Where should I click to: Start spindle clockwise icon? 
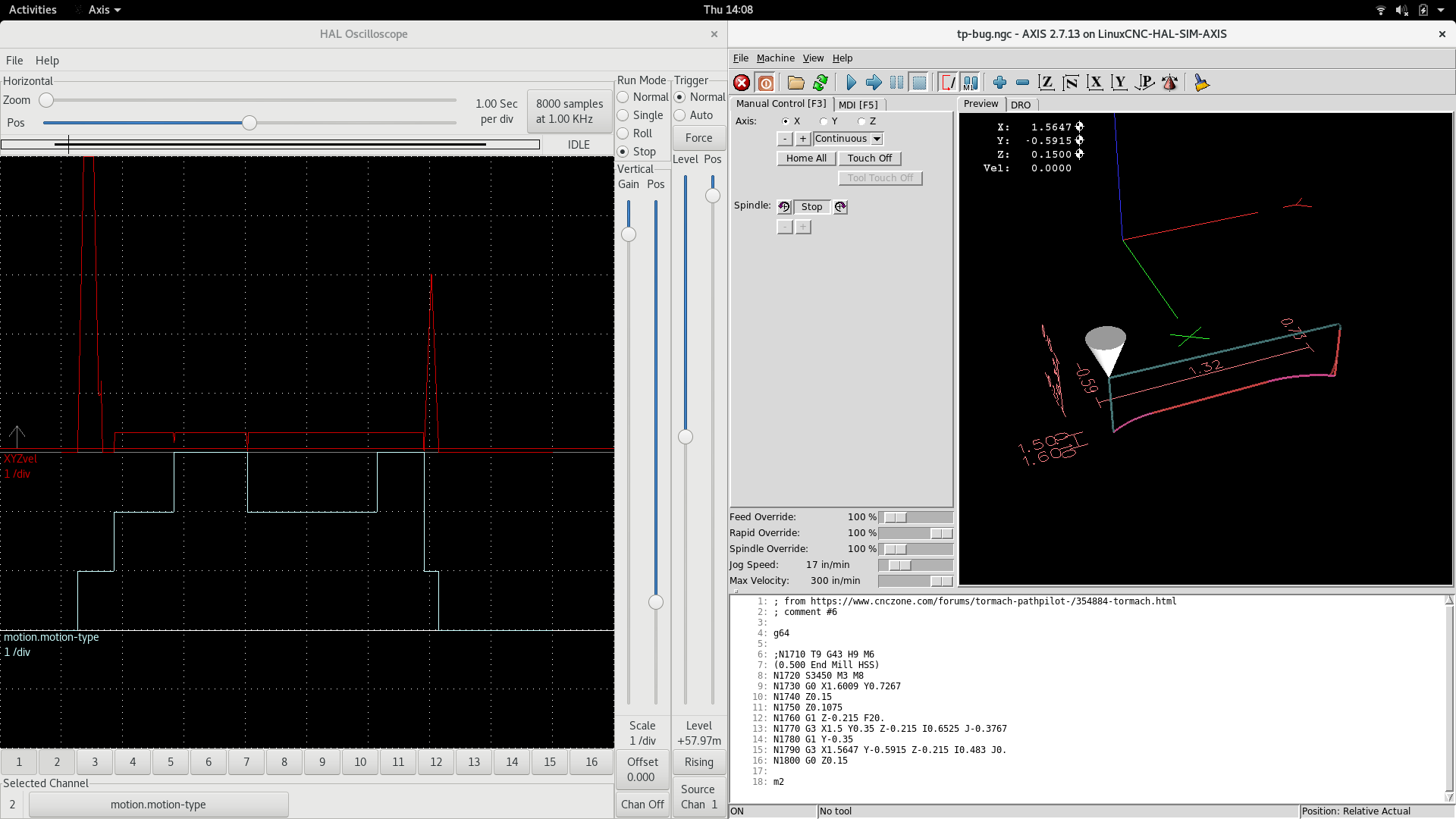pyautogui.click(x=840, y=207)
